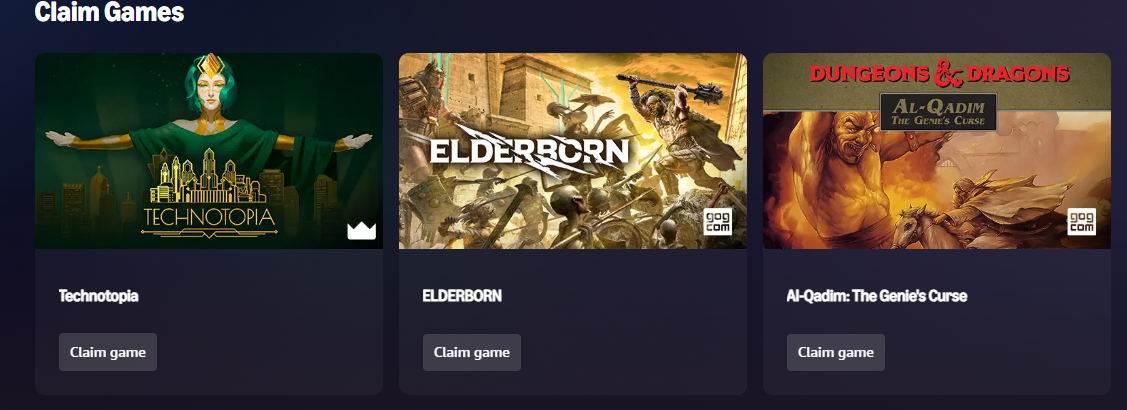Click the crown icon on Technotopia artwork
The height and width of the screenshot is (410, 1127).
coord(362,230)
